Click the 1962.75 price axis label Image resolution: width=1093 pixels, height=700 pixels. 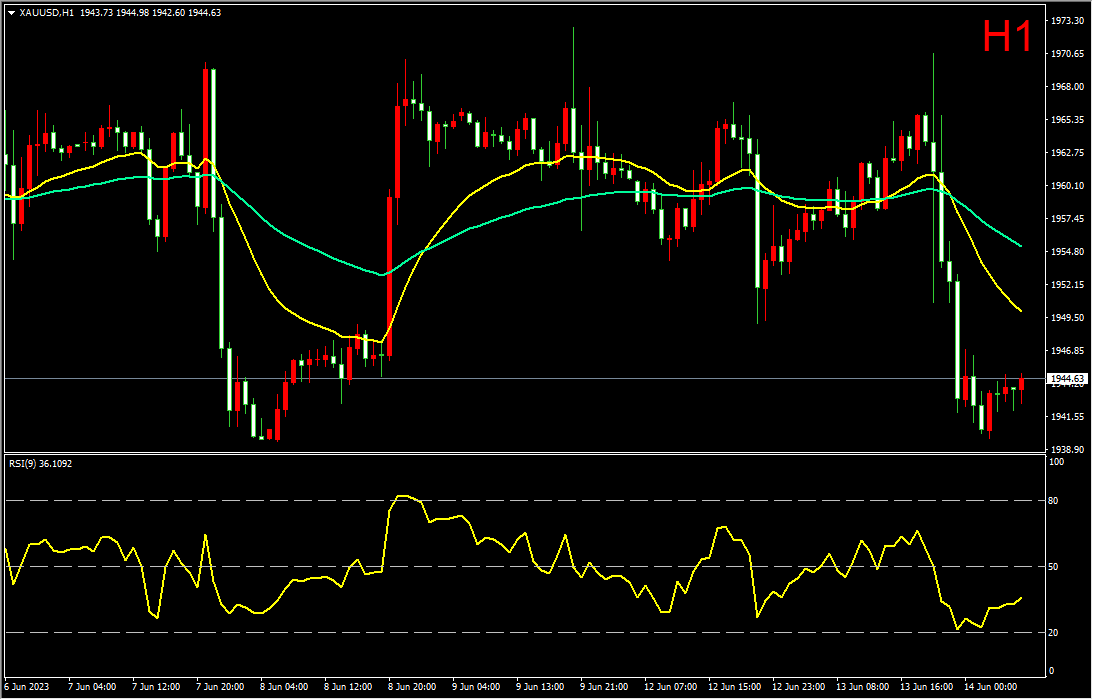(1067, 153)
